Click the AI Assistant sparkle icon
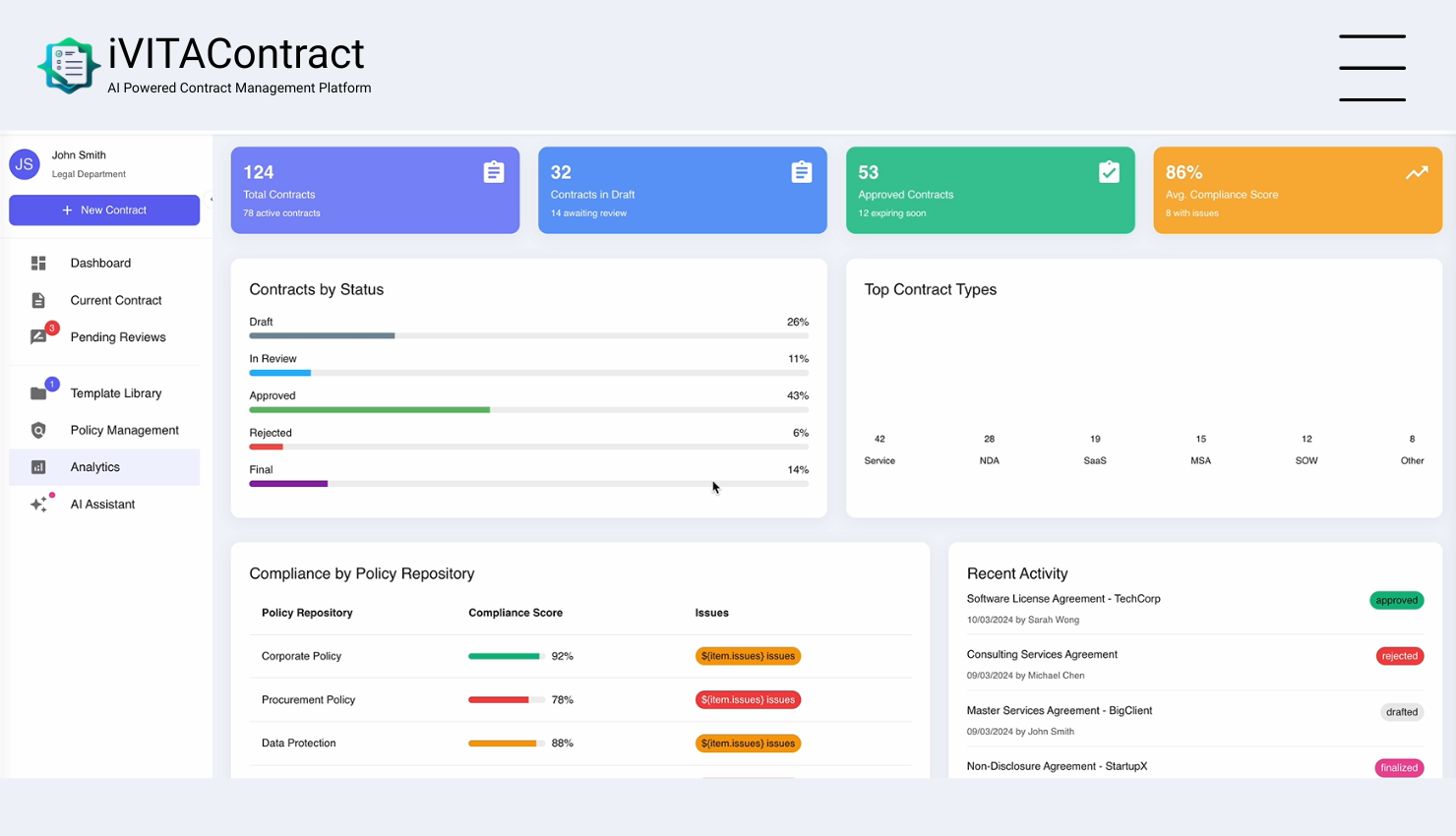 [x=39, y=505]
